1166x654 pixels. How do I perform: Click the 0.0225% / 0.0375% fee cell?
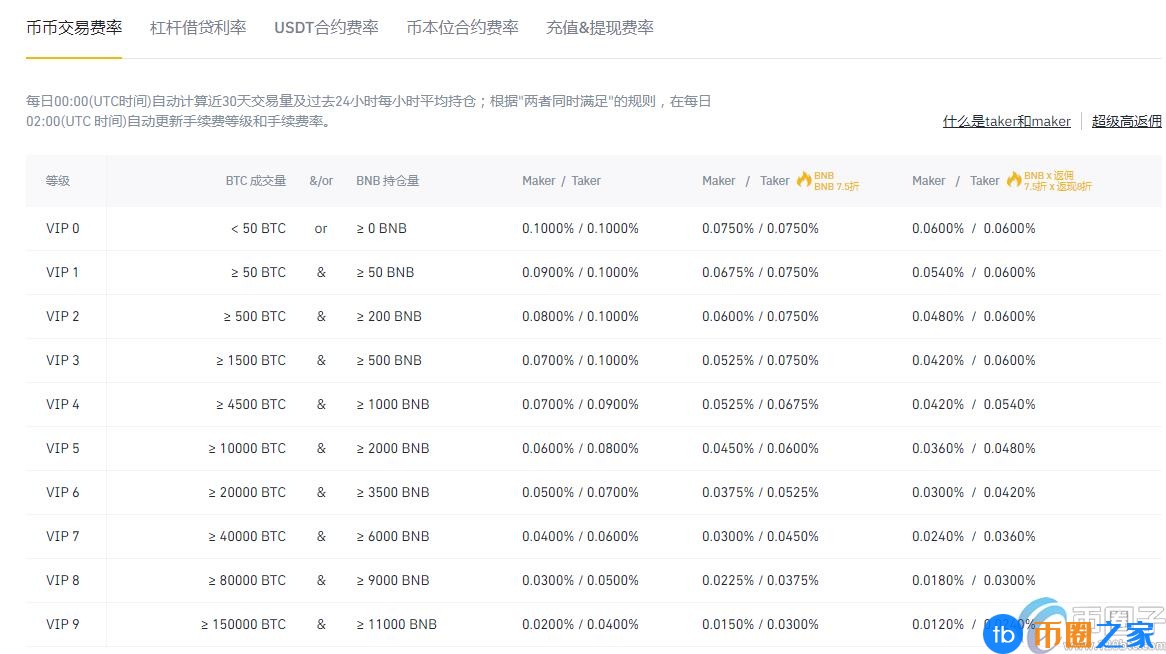(x=760, y=580)
